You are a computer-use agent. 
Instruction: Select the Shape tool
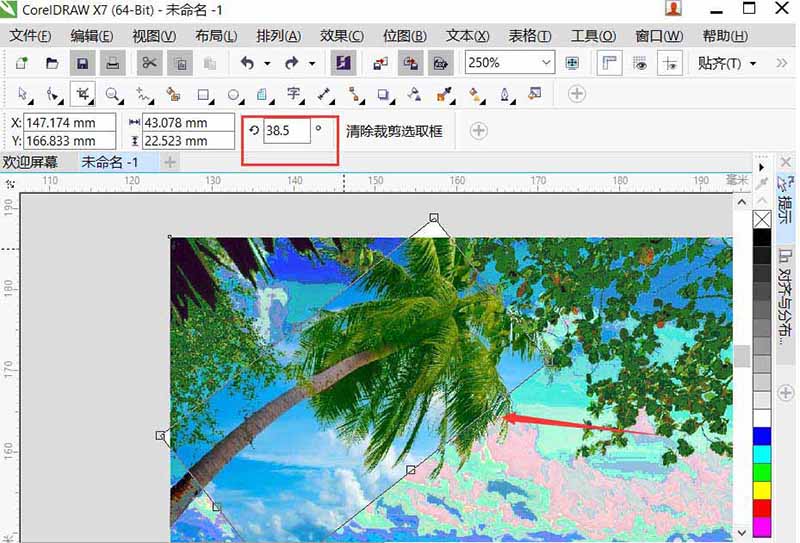(53, 94)
